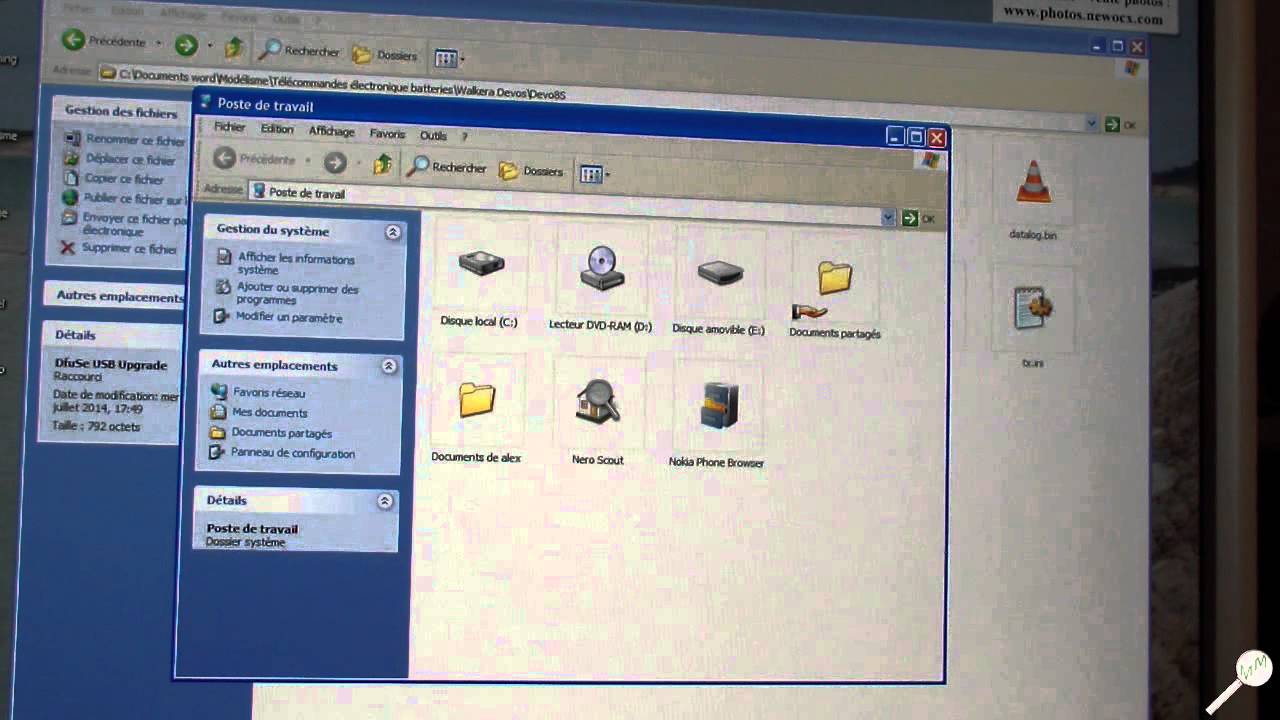Screen dimensions: 1280x720
Task: Open Documents partagés folder icon in main pane
Action: tap(833, 278)
